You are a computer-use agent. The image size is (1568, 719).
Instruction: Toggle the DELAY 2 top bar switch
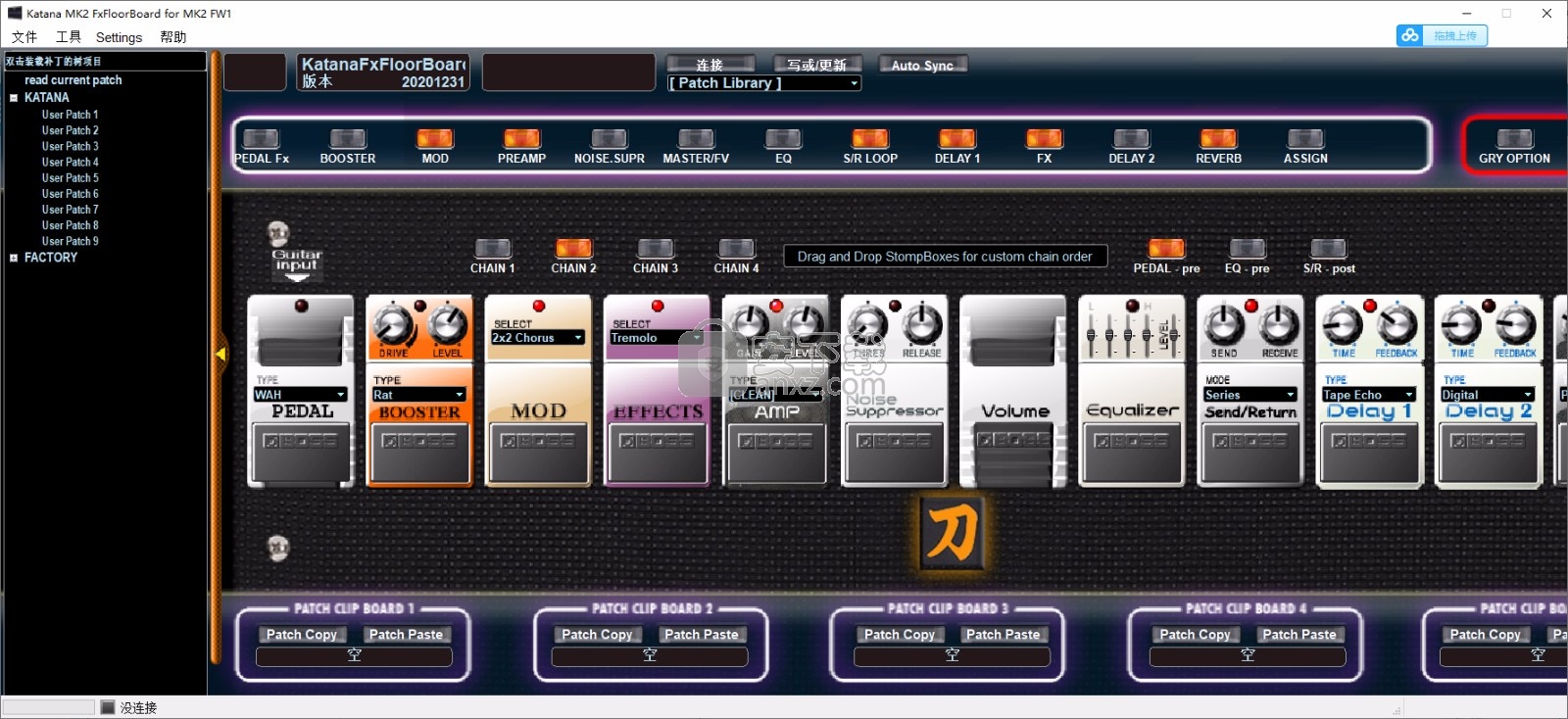(1131, 139)
